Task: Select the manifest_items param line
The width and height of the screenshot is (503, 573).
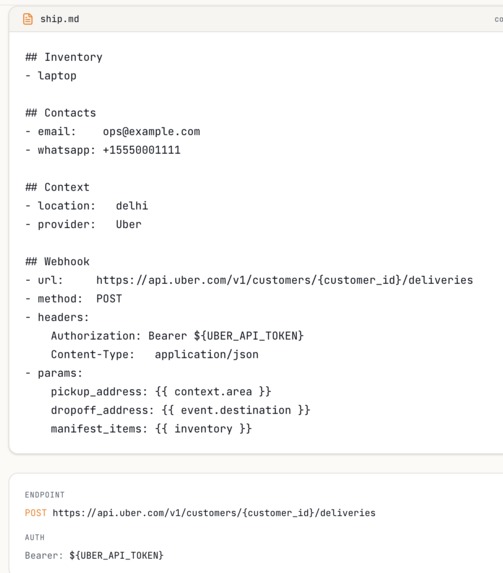Action: (151, 429)
